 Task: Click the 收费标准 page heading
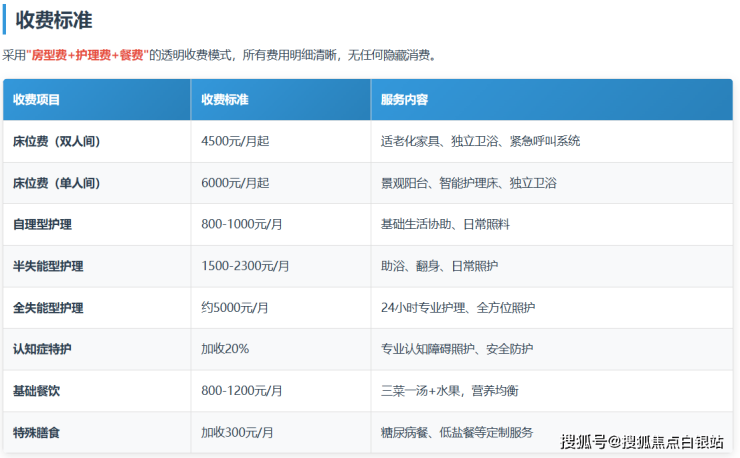[60, 19]
